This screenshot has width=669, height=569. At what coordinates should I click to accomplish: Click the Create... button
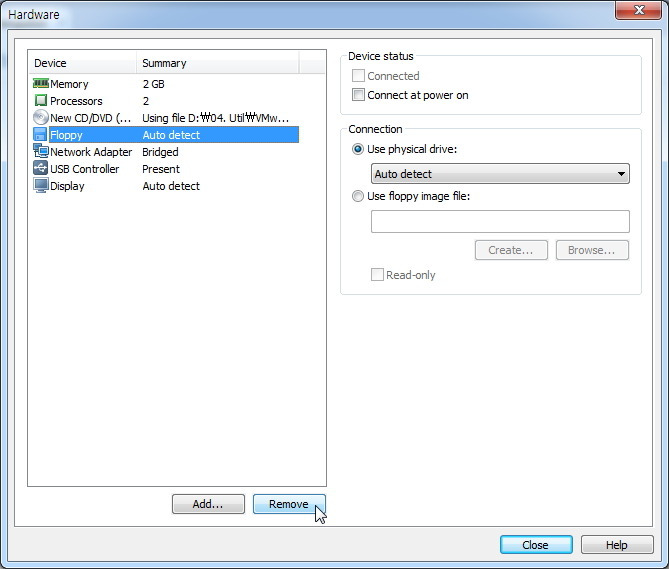pos(511,250)
